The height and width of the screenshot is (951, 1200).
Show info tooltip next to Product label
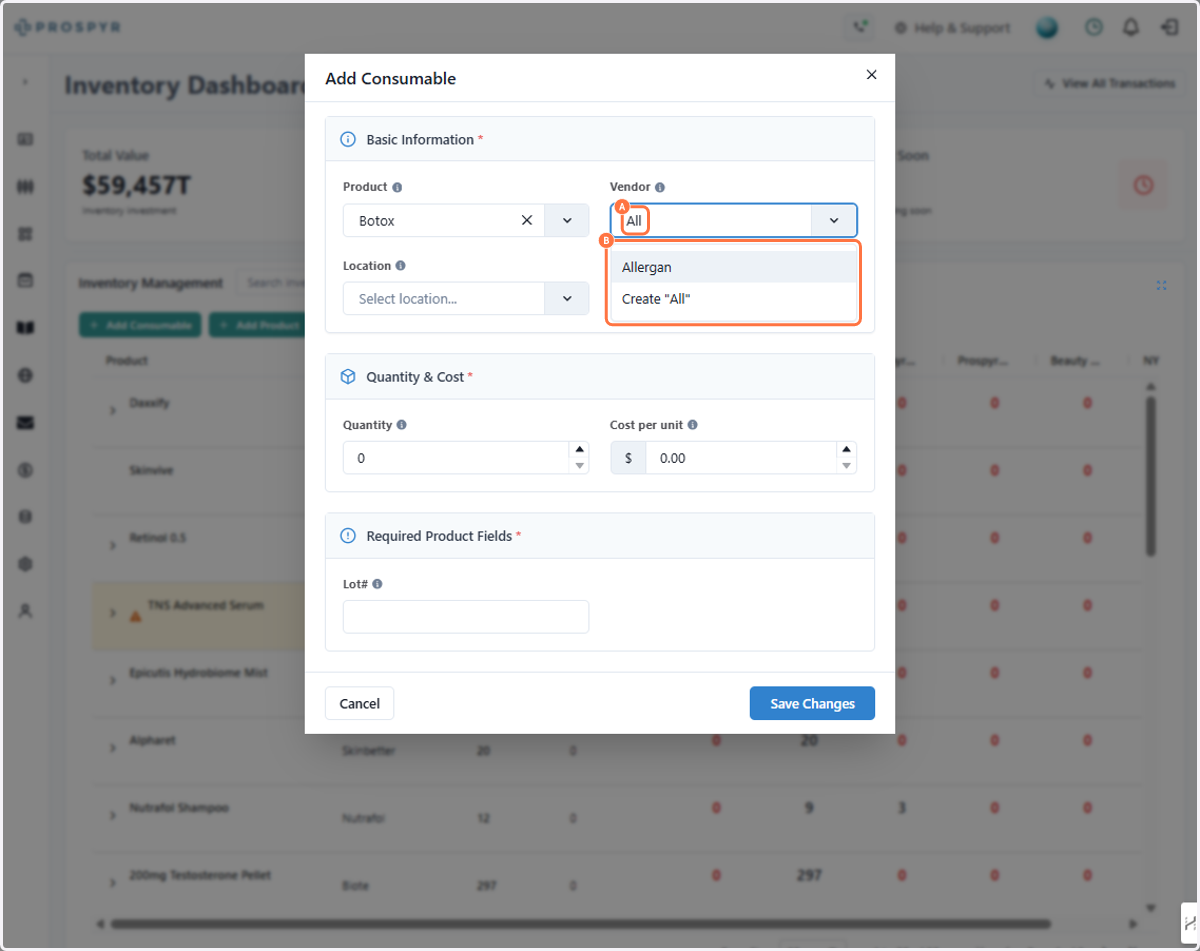coord(397,187)
